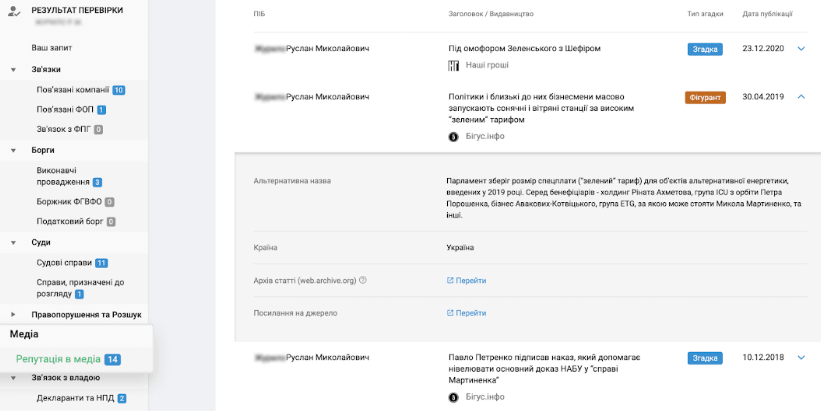Expand the 10.12.2018 article row chevron
The image size is (821, 411).
801,357
